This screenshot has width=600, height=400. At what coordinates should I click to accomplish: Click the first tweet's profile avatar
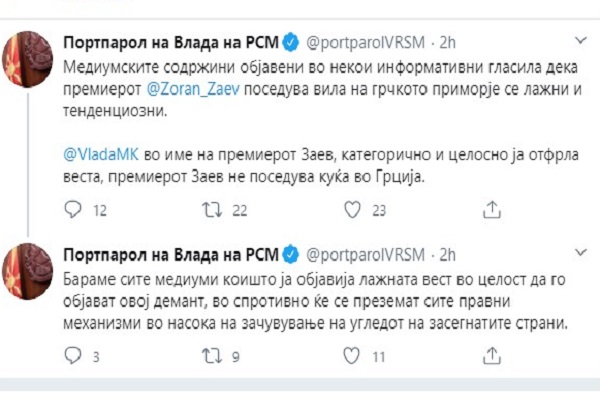click(x=27, y=59)
